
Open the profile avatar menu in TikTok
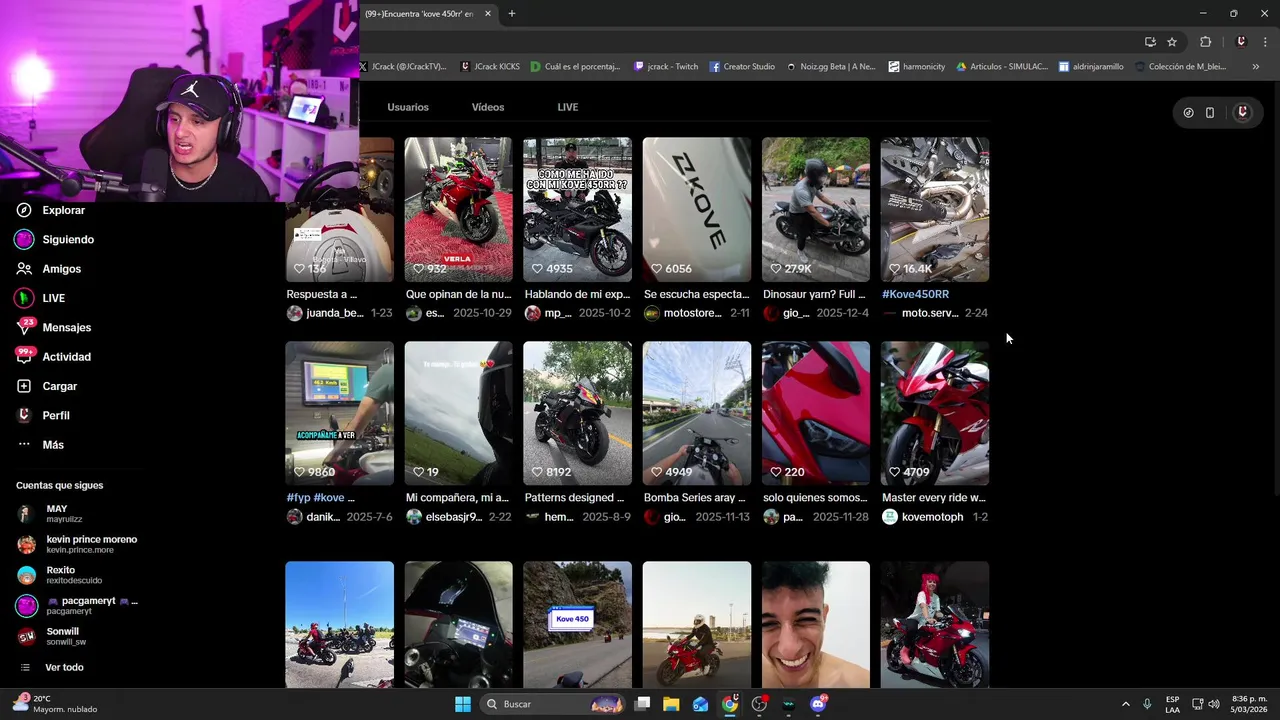(1242, 113)
